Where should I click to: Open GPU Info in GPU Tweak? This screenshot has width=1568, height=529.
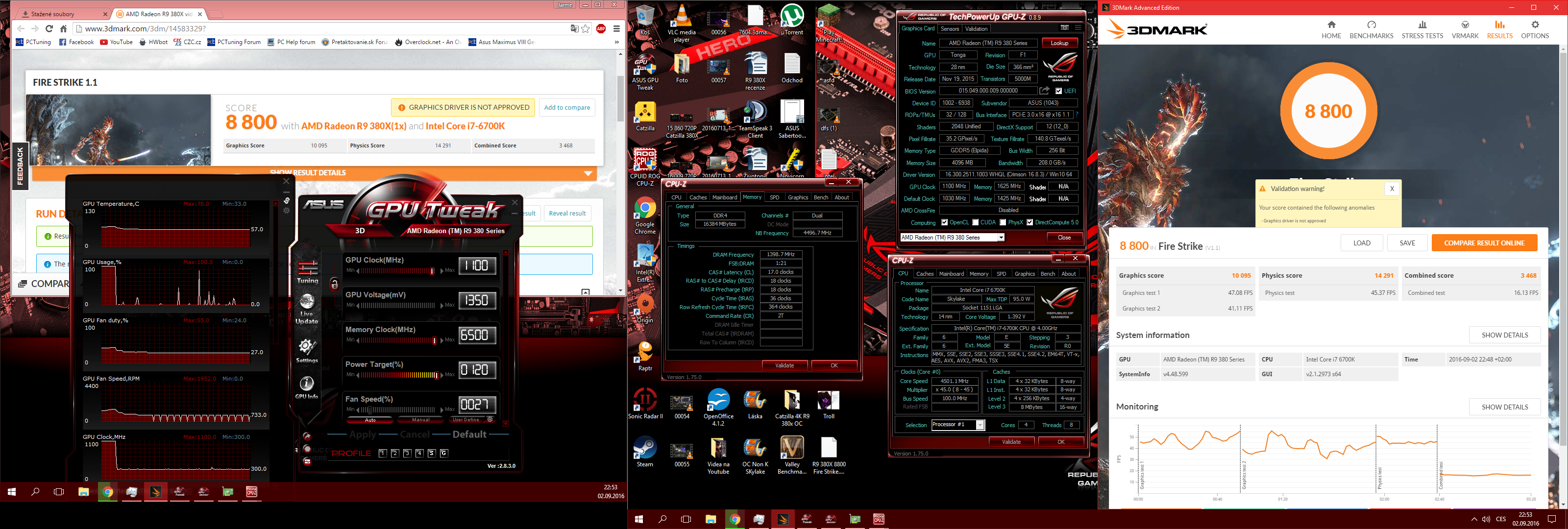point(307,387)
